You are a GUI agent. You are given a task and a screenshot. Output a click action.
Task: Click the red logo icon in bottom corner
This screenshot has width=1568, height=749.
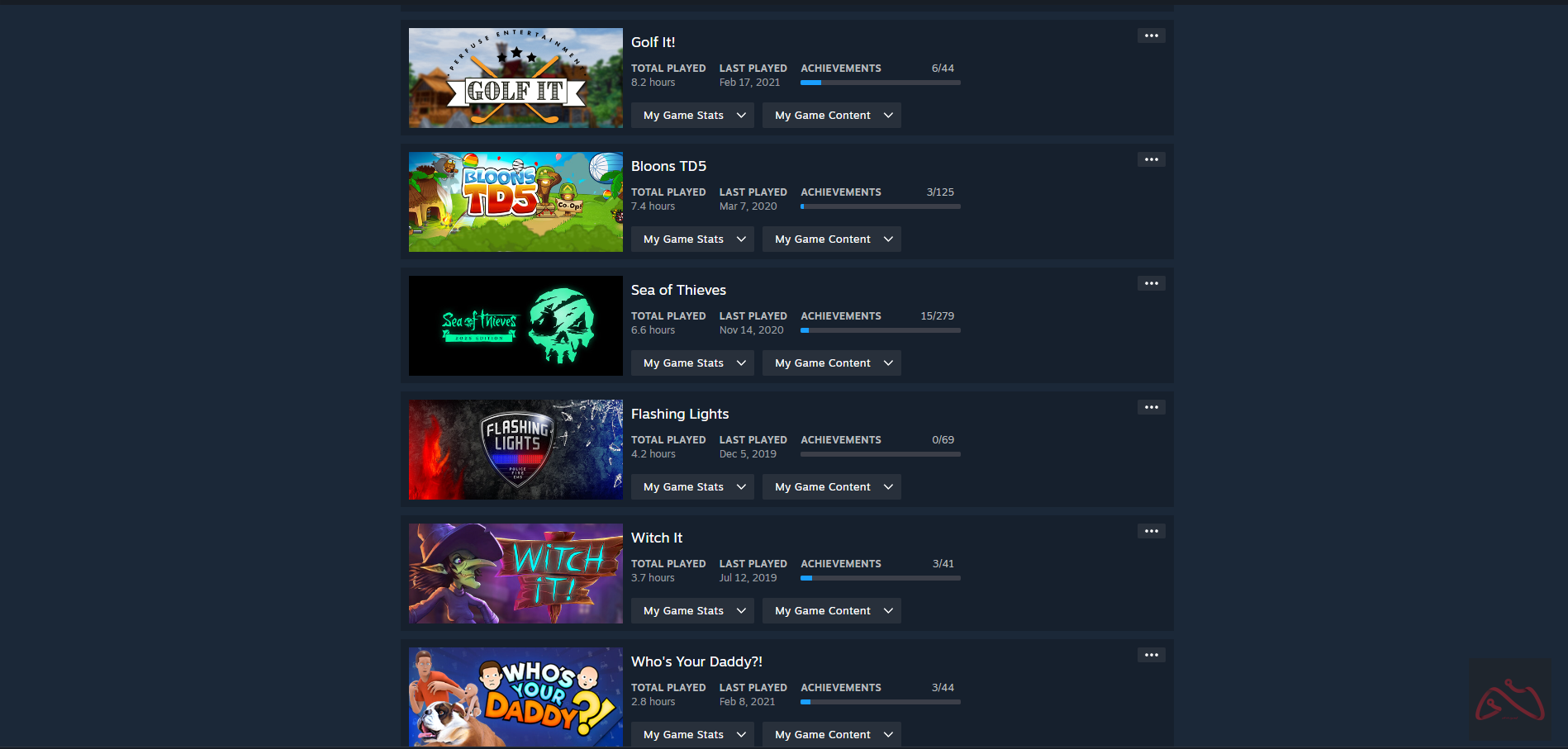(1509, 699)
